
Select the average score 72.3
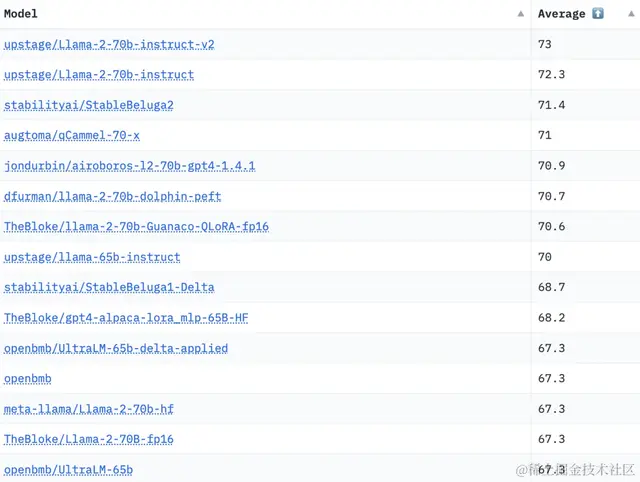pyautogui.click(x=551, y=74)
